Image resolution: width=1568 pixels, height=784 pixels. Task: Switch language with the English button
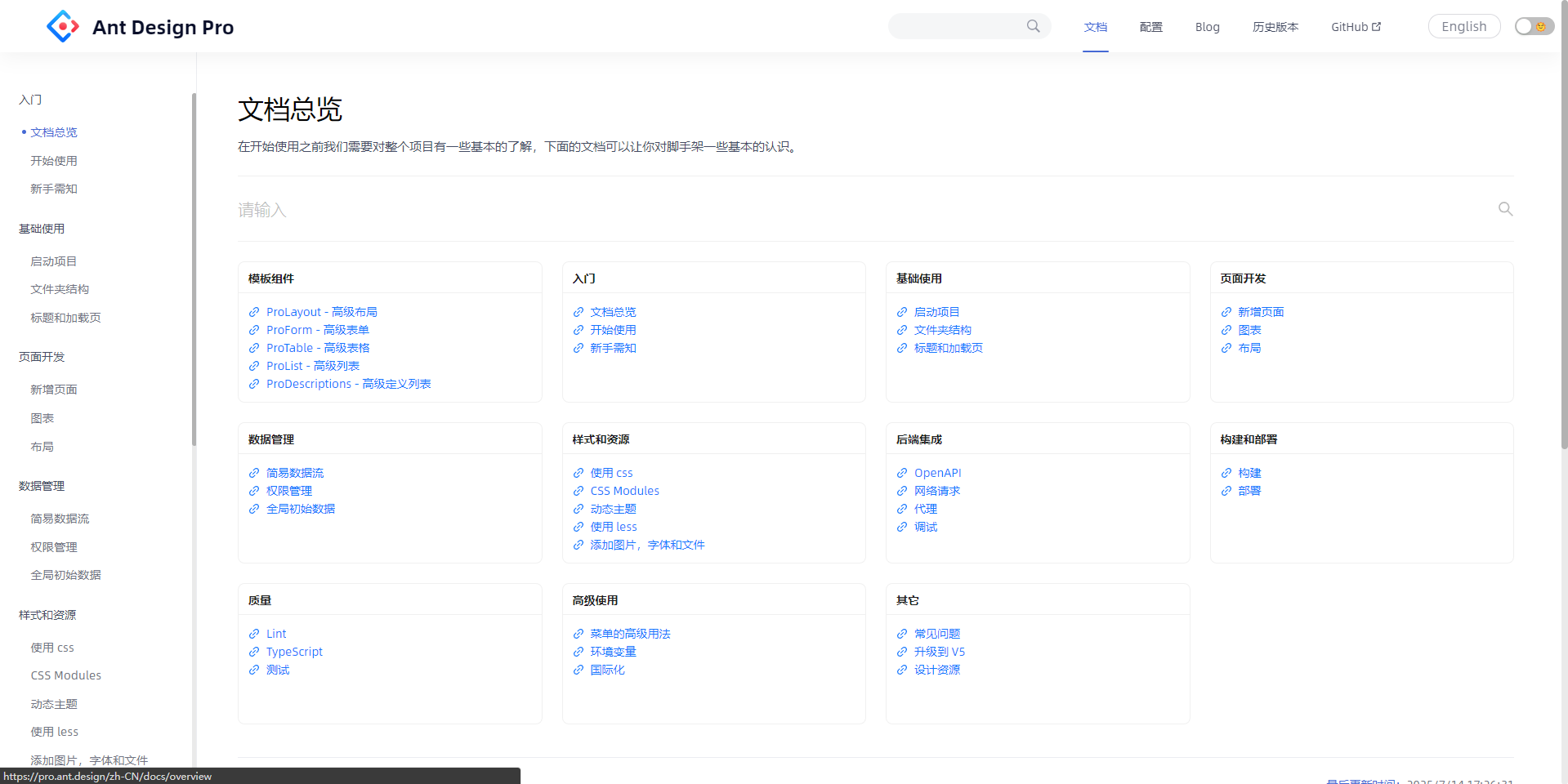pyautogui.click(x=1464, y=26)
